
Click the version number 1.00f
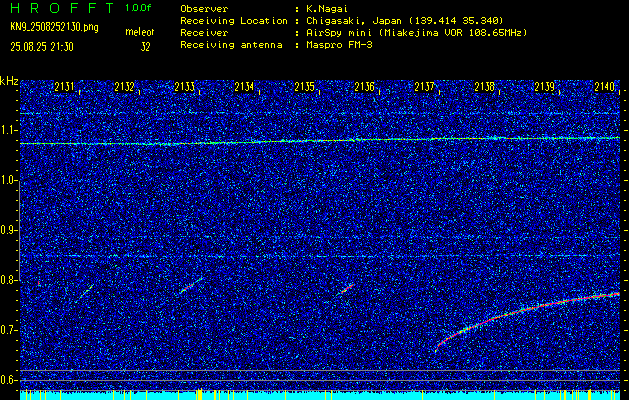[x=138, y=8]
